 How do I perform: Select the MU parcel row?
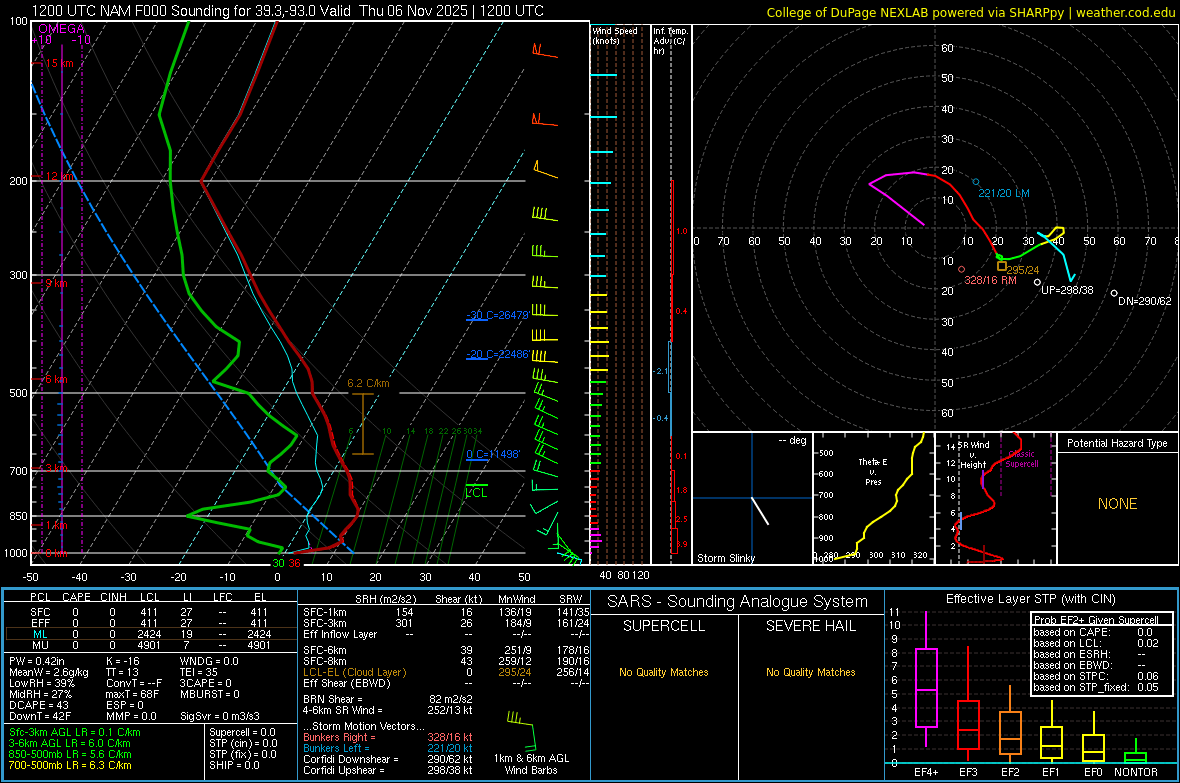tap(150, 645)
